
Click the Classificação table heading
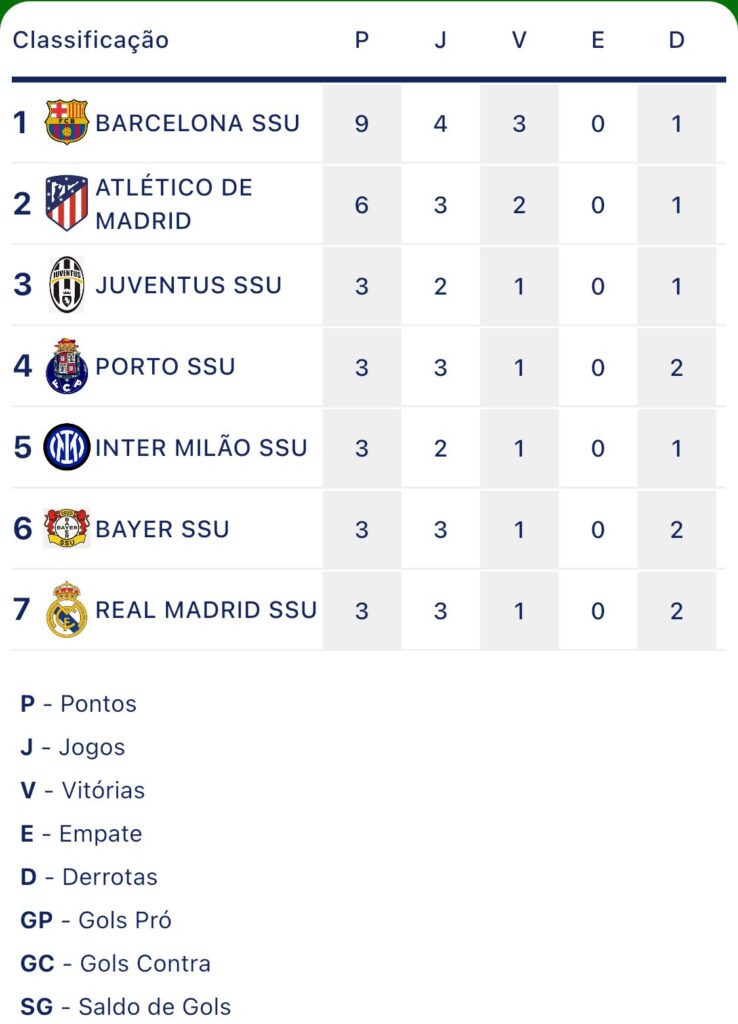[x=91, y=40]
